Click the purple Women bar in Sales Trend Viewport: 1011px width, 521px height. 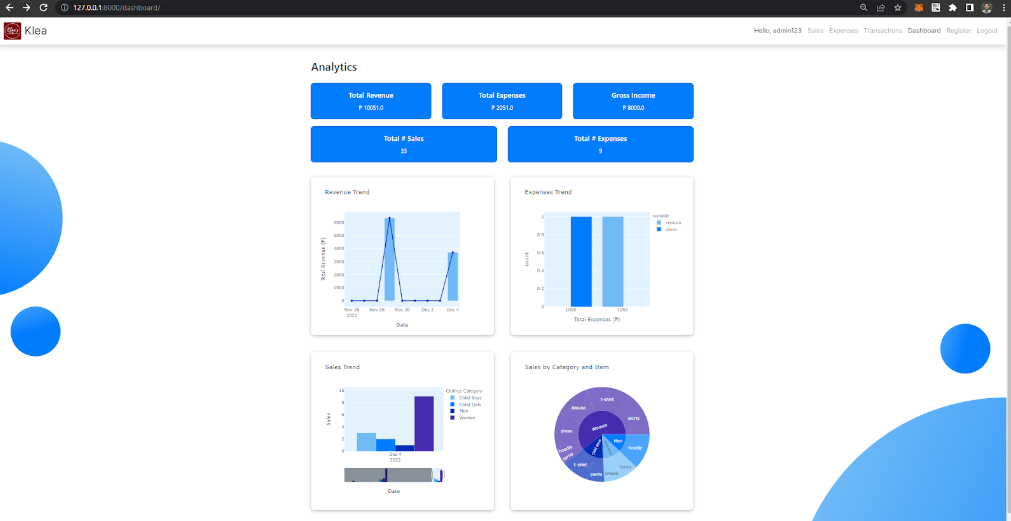(x=424, y=424)
